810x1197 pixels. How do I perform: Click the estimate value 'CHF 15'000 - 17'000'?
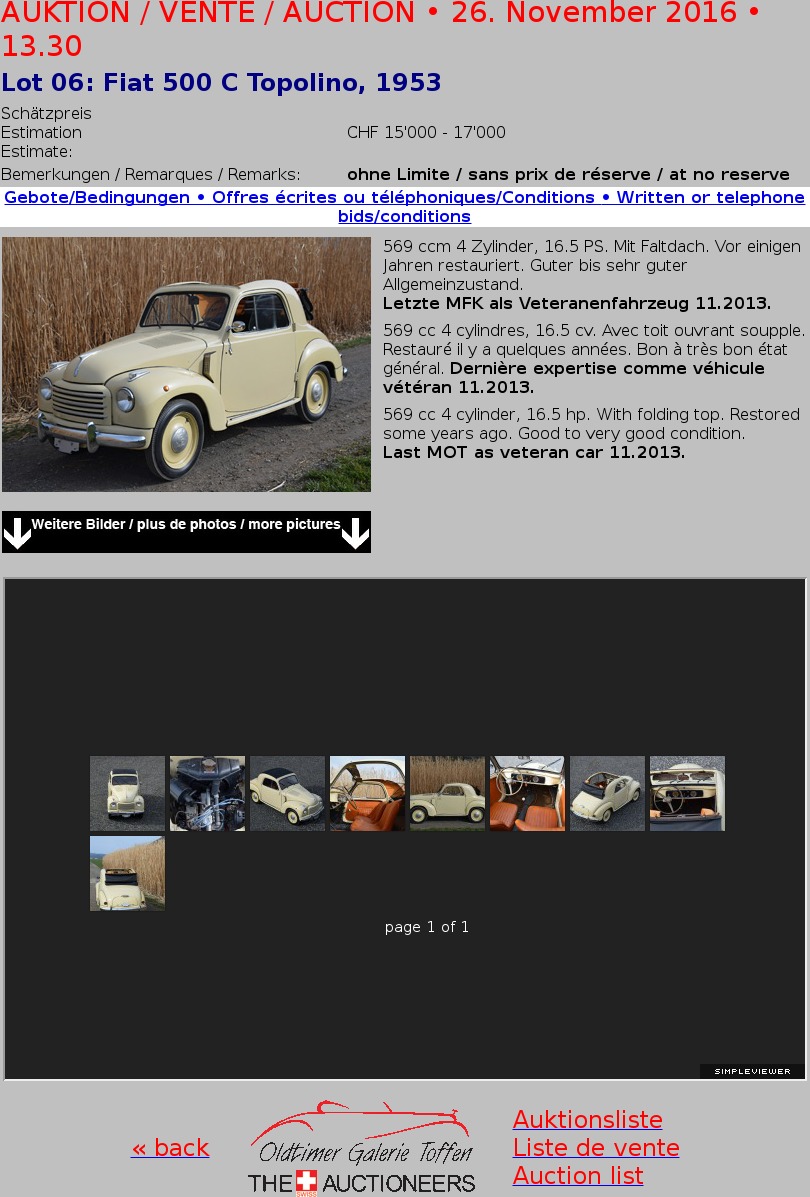(x=426, y=132)
